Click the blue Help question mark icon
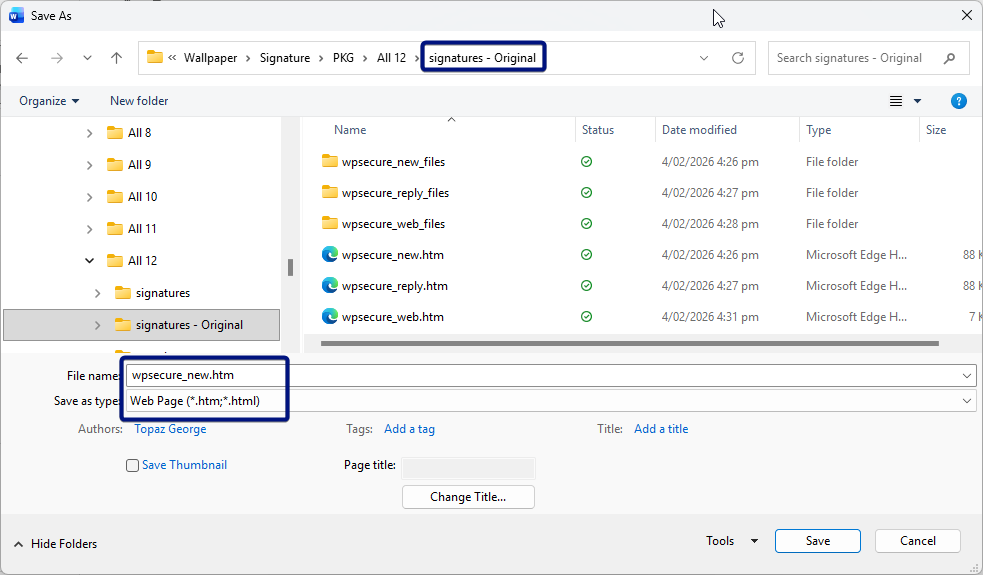 958,101
